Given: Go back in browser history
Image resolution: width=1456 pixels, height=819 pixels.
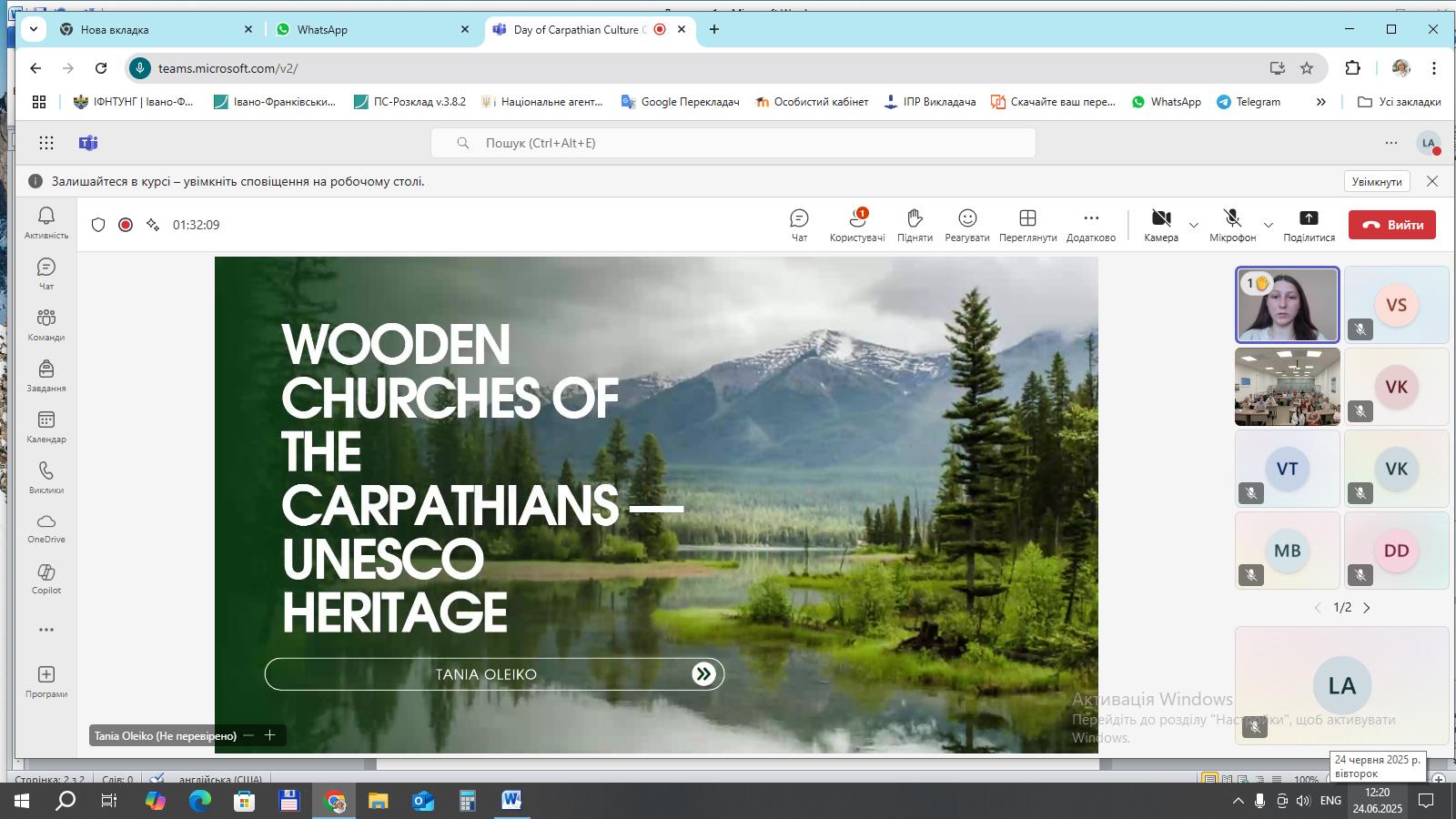Looking at the screenshot, I should pos(35,68).
